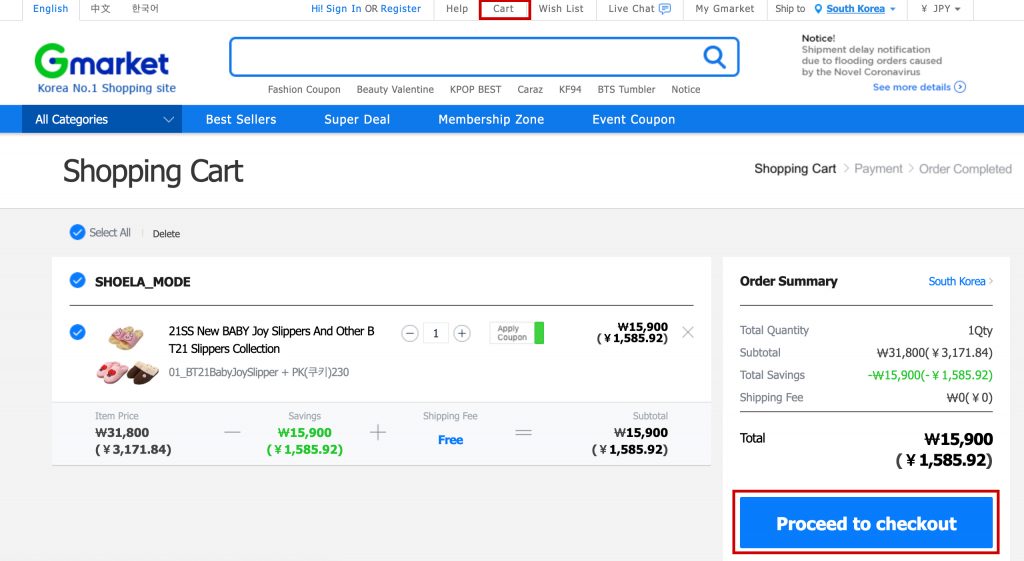Open the Membership Zone tab
The width and height of the screenshot is (1024, 561).
coord(491,120)
